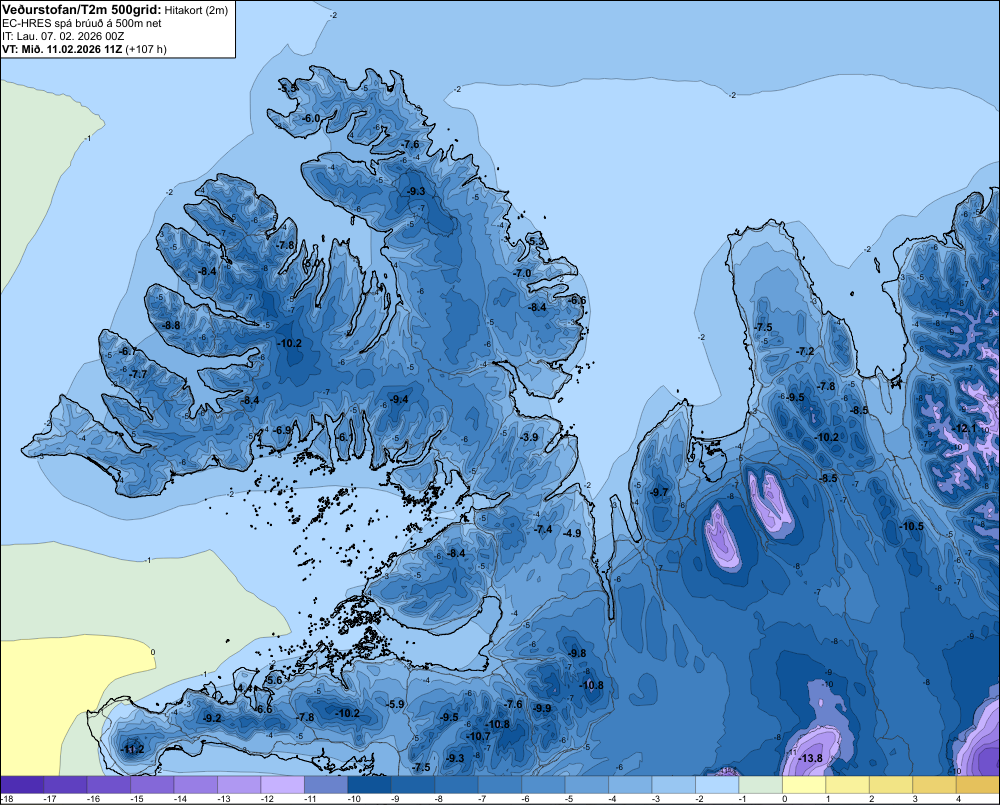Select the -11.2 temperature label
Image resolution: width=1000 pixels, height=805 pixels.
click(132, 750)
